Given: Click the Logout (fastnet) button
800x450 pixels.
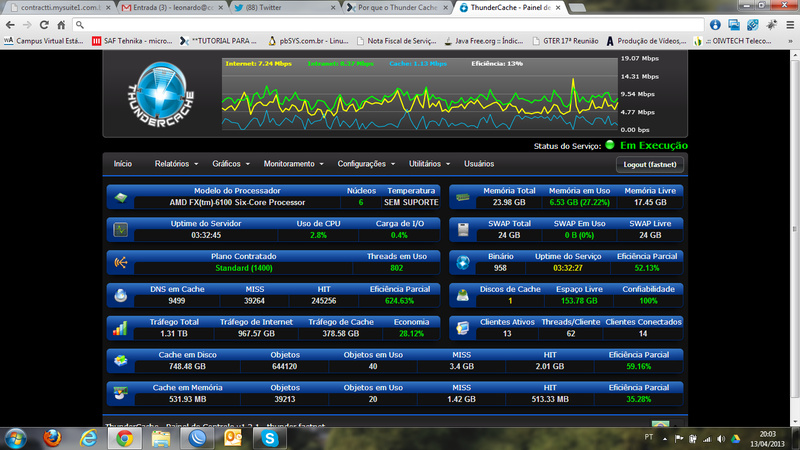Looking at the screenshot, I should [649, 164].
